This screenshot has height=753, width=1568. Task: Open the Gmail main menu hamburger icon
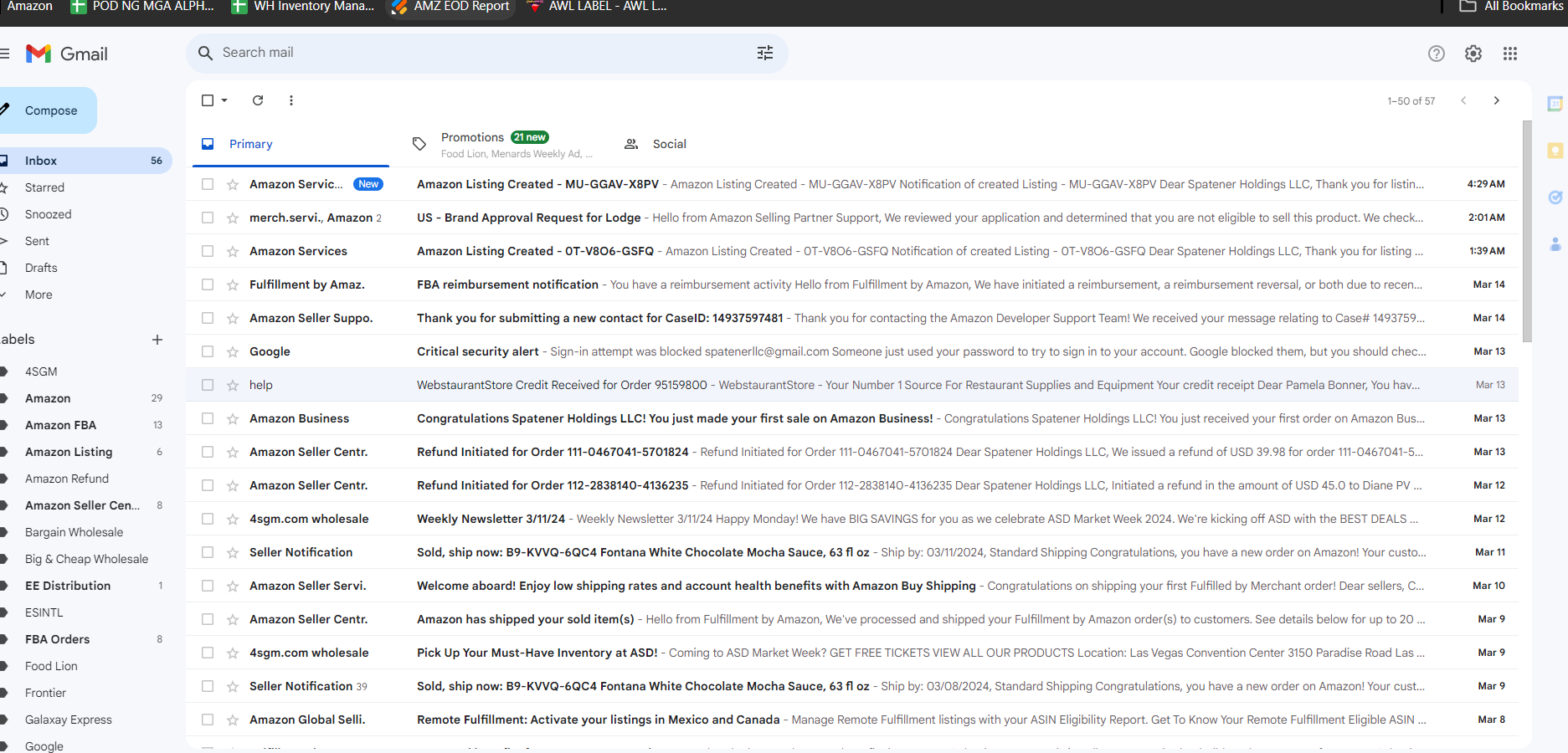[x=4, y=54]
